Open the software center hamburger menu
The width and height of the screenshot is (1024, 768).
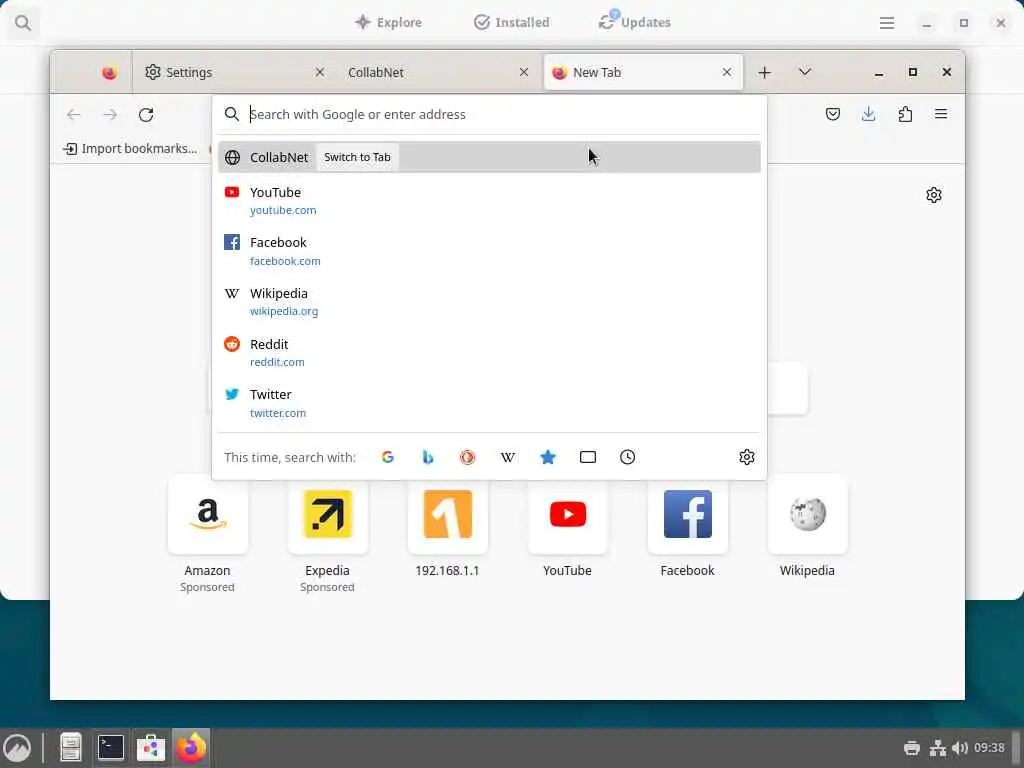[887, 23]
